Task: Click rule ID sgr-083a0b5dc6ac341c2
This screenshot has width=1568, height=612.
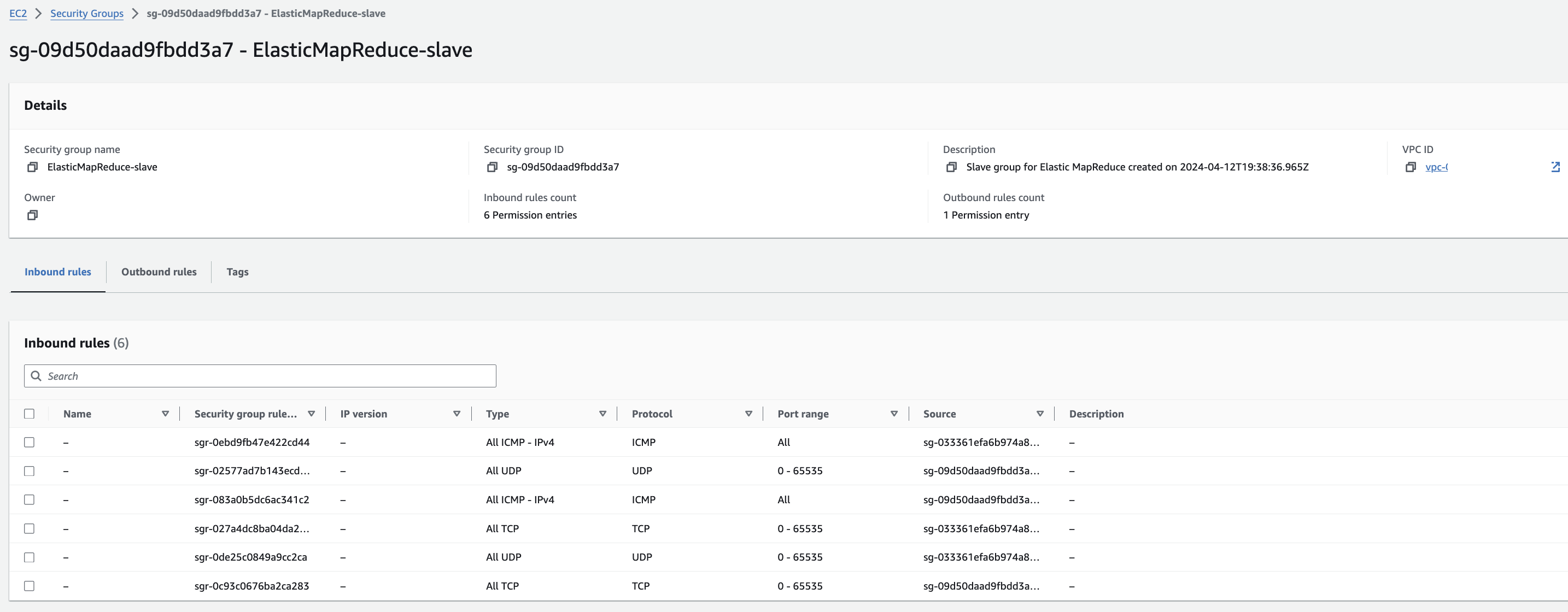Action: [251, 499]
